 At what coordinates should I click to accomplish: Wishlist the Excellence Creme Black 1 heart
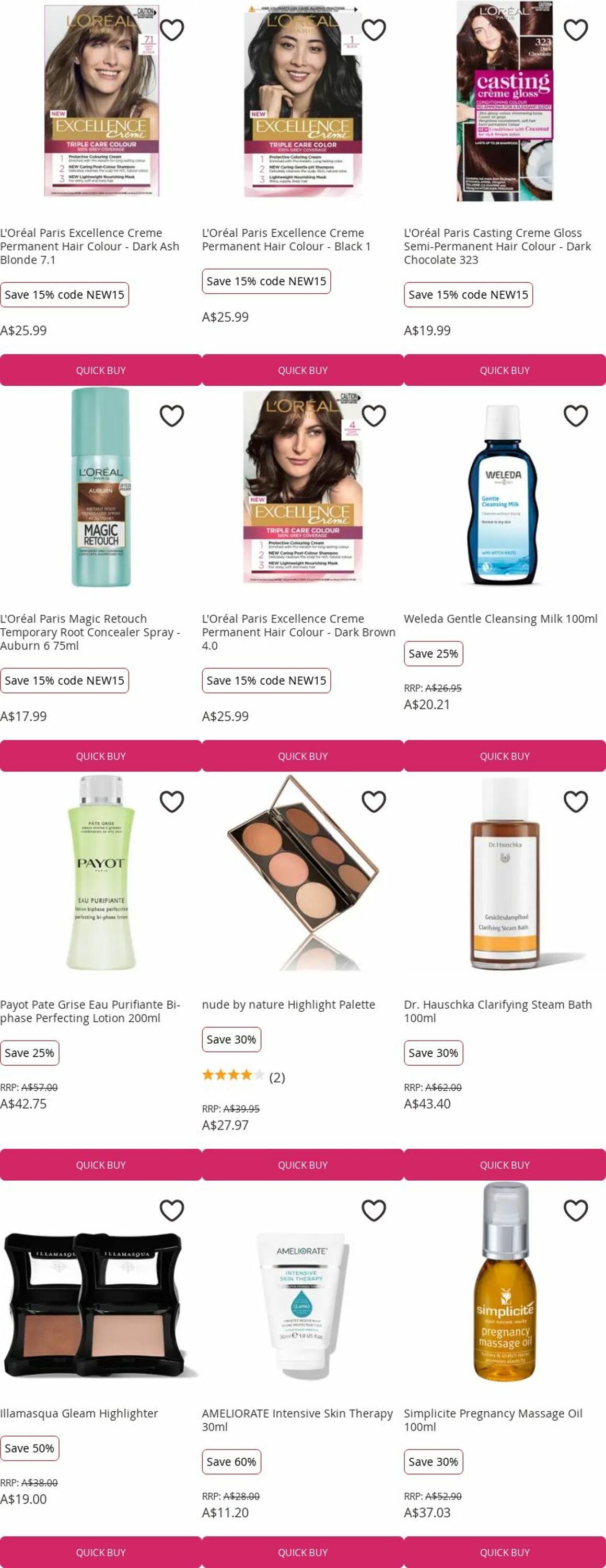[x=374, y=30]
